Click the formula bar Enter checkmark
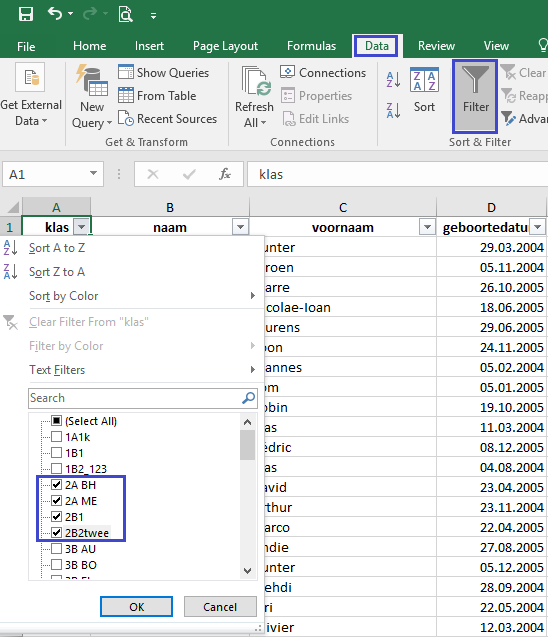The image size is (548, 637). pyautogui.click(x=189, y=174)
